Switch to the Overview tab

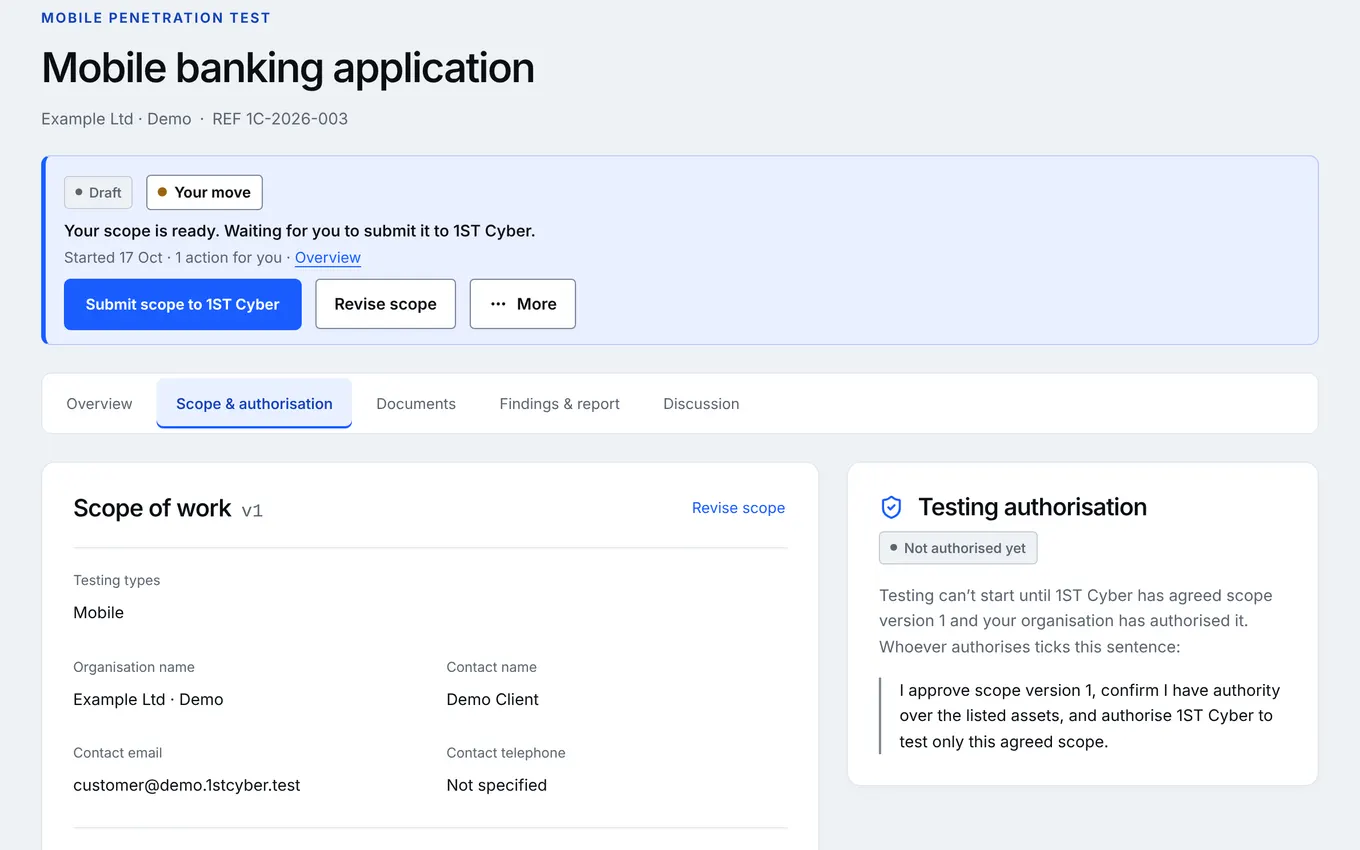pos(99,404)
